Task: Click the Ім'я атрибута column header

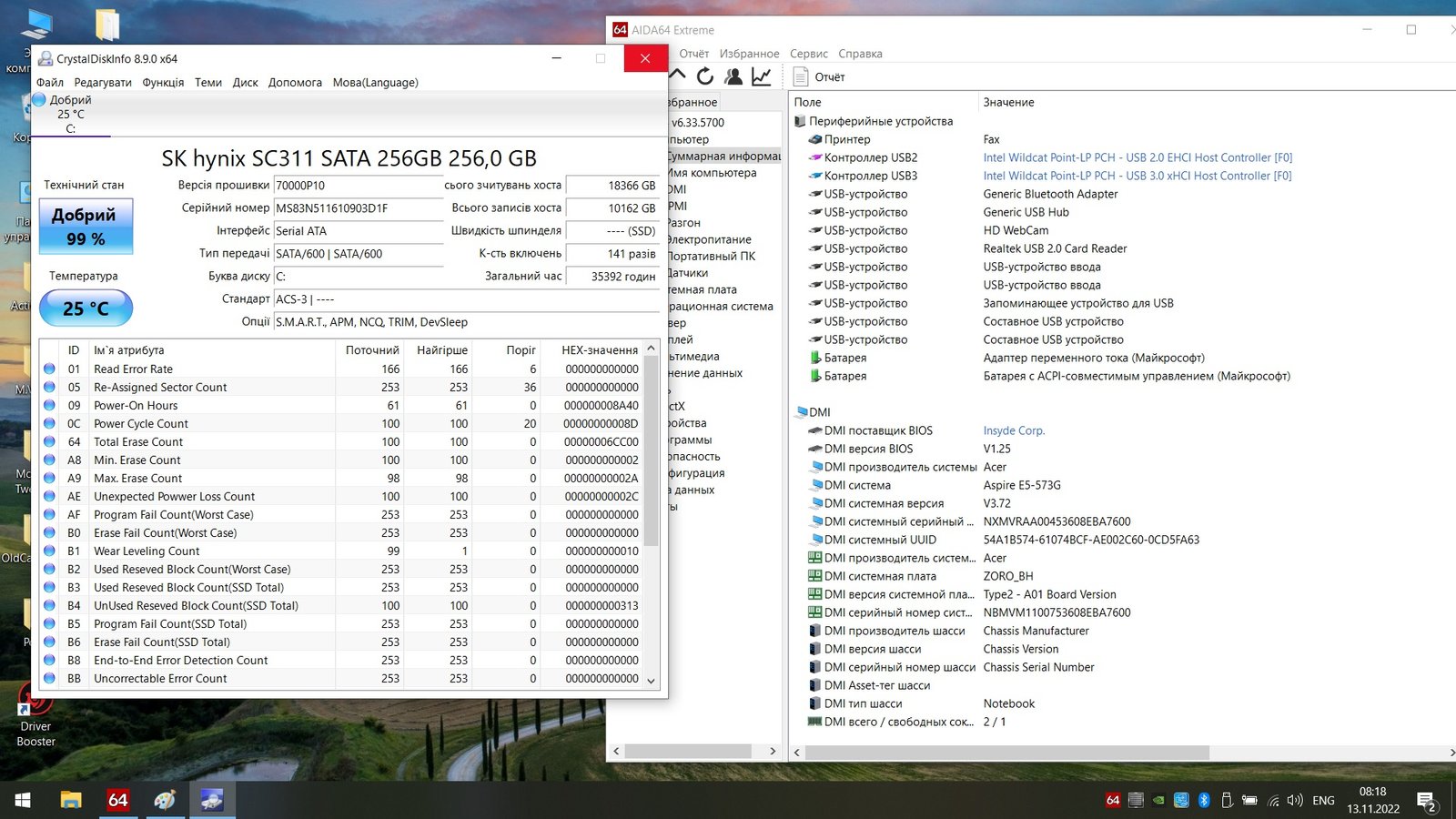Action: (212, 350)
